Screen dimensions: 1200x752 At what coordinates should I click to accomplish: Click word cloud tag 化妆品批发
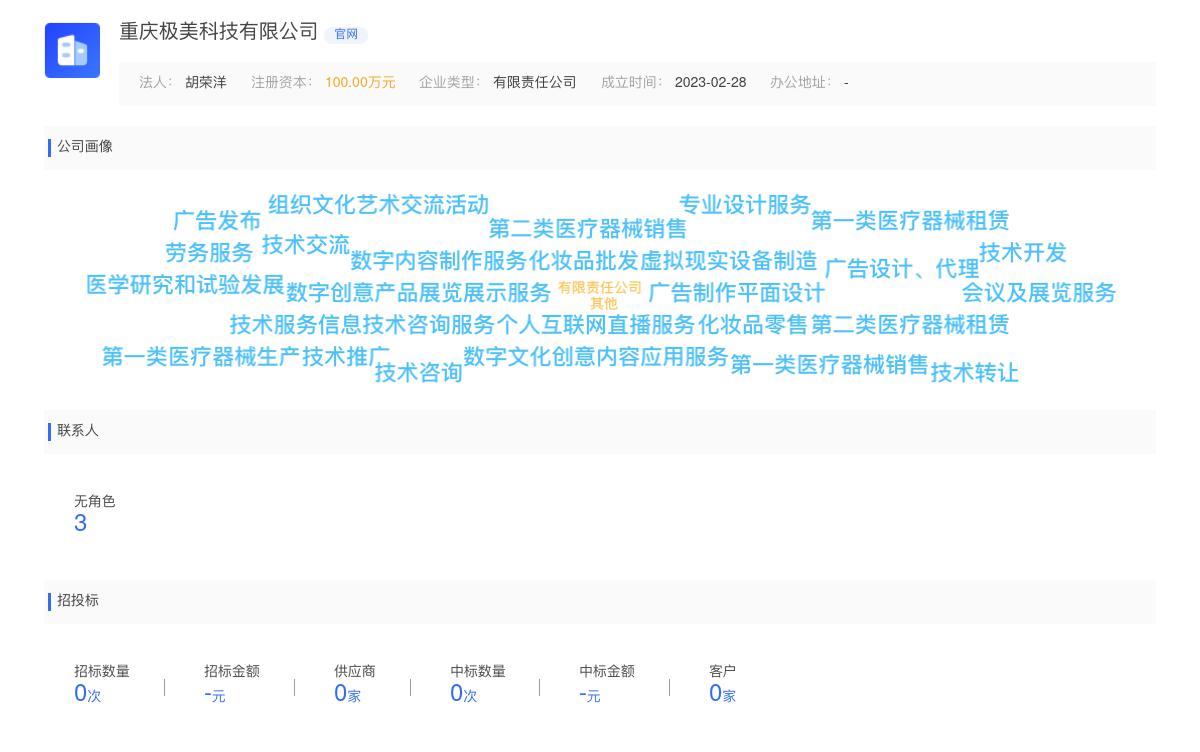click(x=584, y=261)
